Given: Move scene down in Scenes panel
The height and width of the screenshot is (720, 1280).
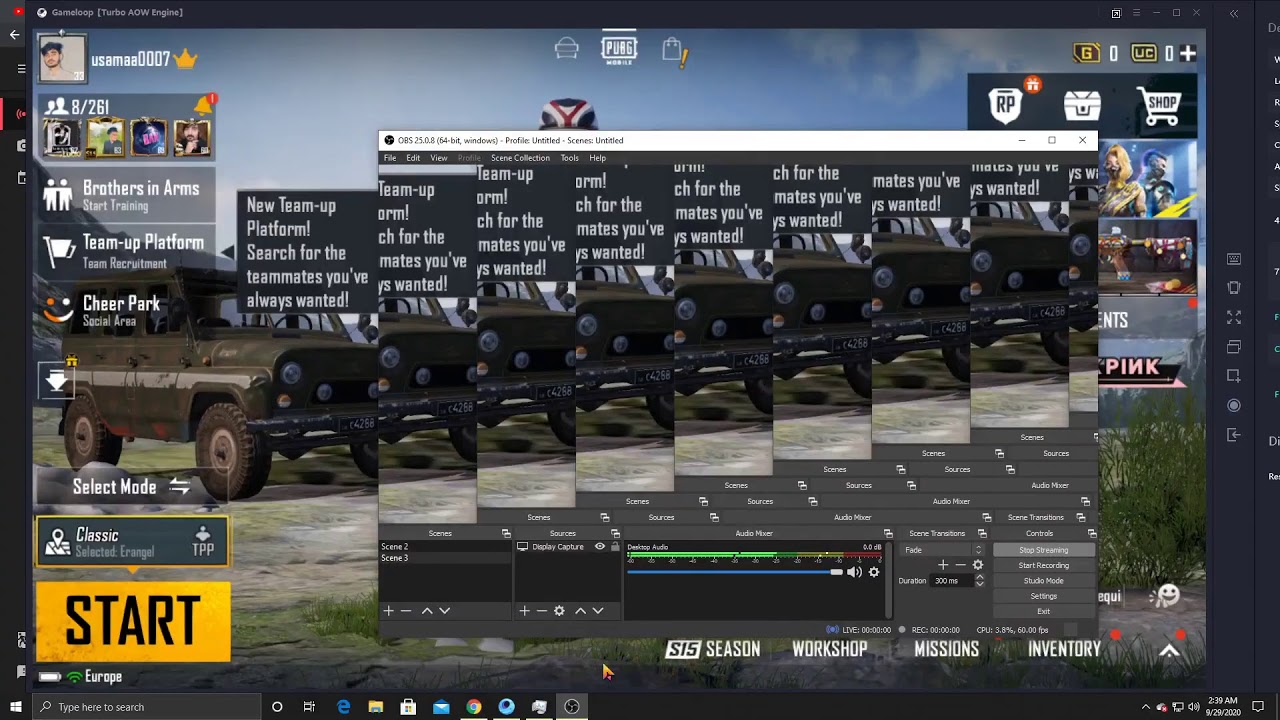Looking at the screenshot, I should [x=445, y=610].
